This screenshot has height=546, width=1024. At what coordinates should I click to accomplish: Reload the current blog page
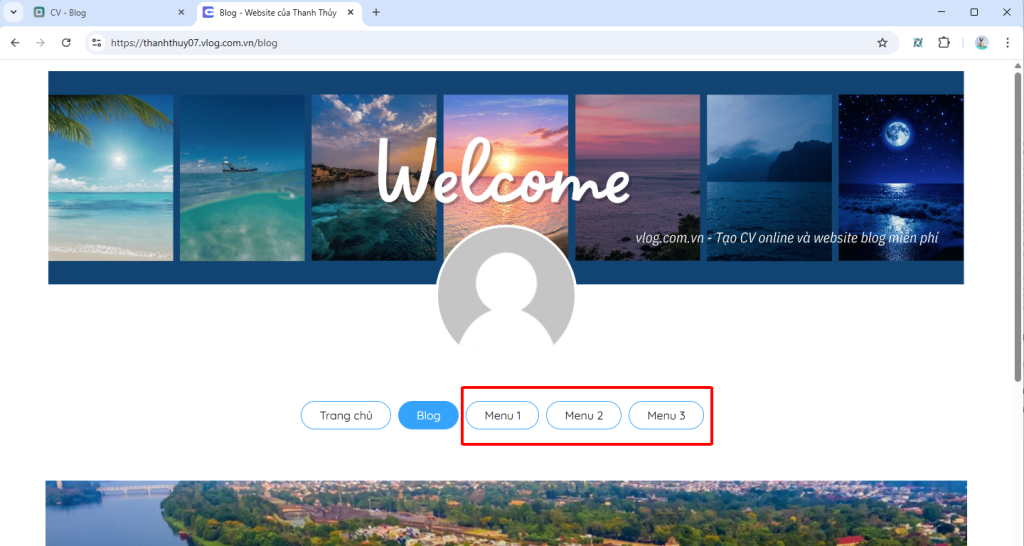click(x=66, y=42)
